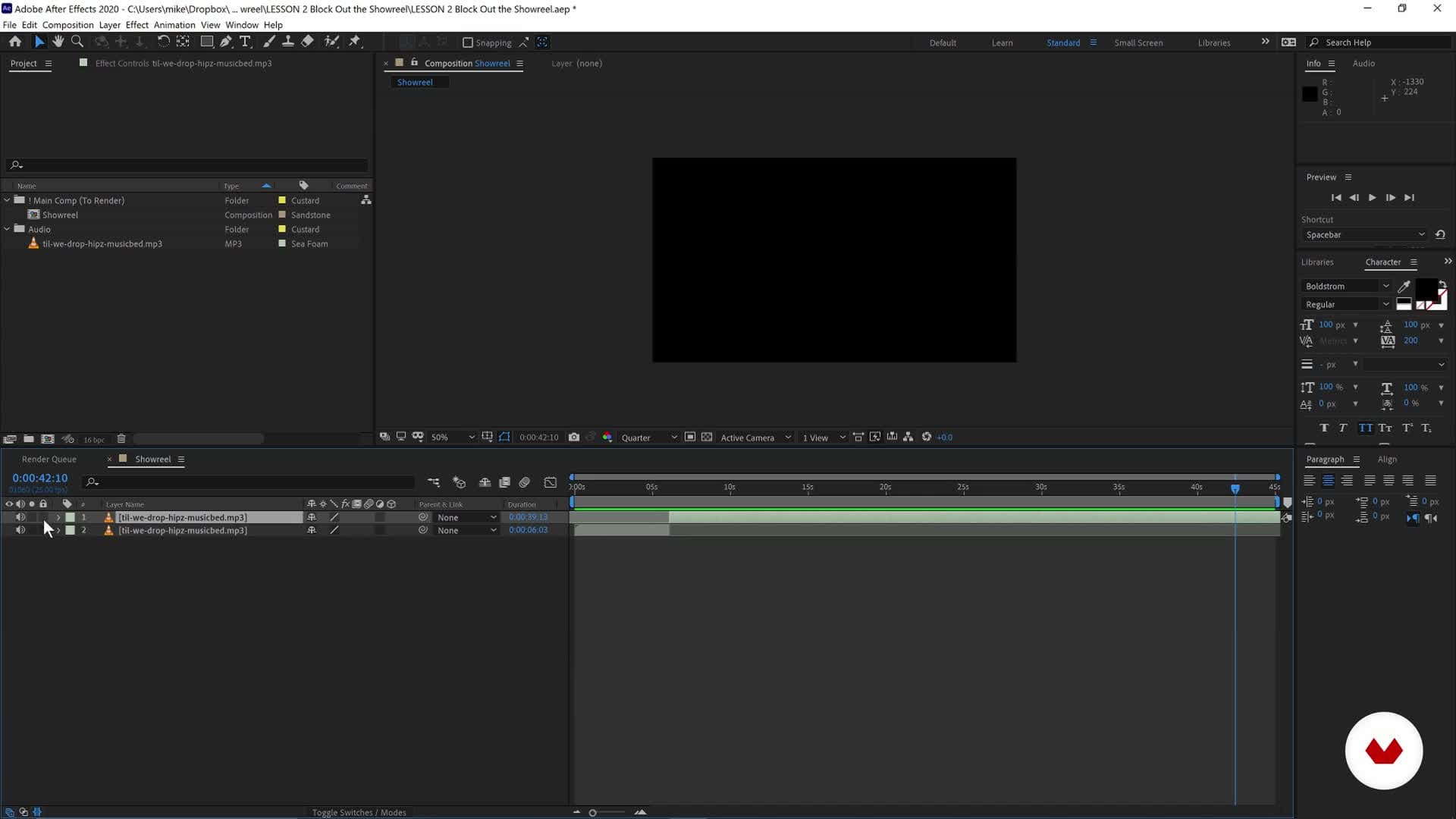Click the Sandstone label swatch for Showreel

pyautogui.click(x=282, y=215)
